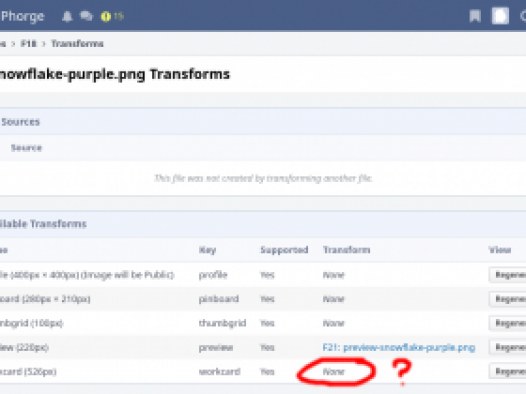
Task: Open the user profile avatar in header
Action: pos(500,16)
